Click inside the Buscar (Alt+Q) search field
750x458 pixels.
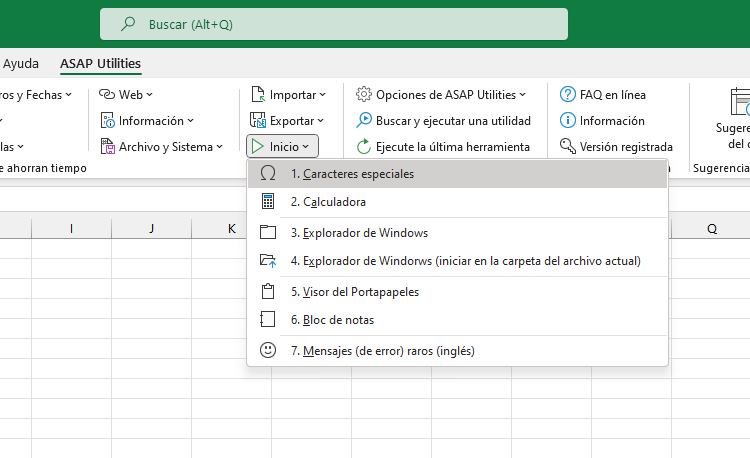tap(334, 24)
